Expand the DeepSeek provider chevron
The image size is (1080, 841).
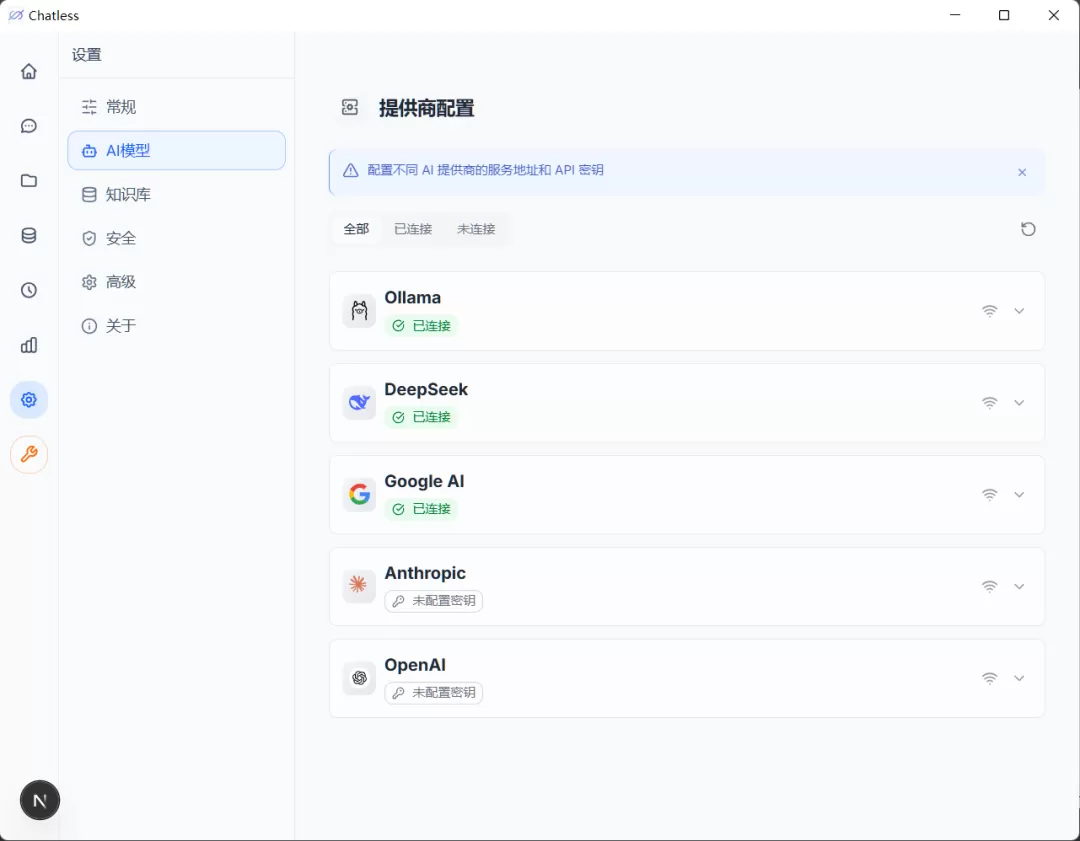[x=1019, y=403]
